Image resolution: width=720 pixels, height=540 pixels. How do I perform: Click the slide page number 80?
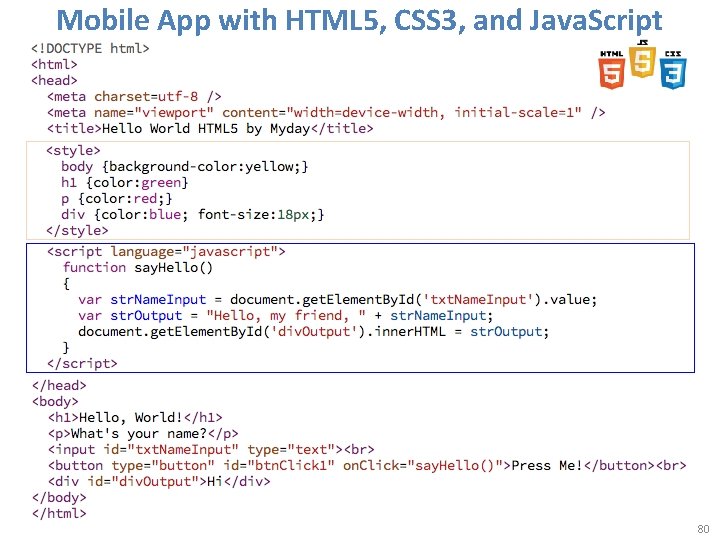pos(703,529)
